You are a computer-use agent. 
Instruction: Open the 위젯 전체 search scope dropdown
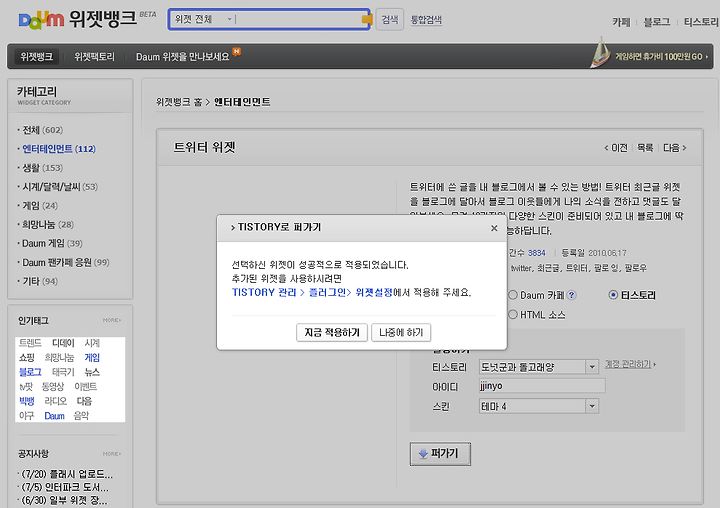point(203,19)
